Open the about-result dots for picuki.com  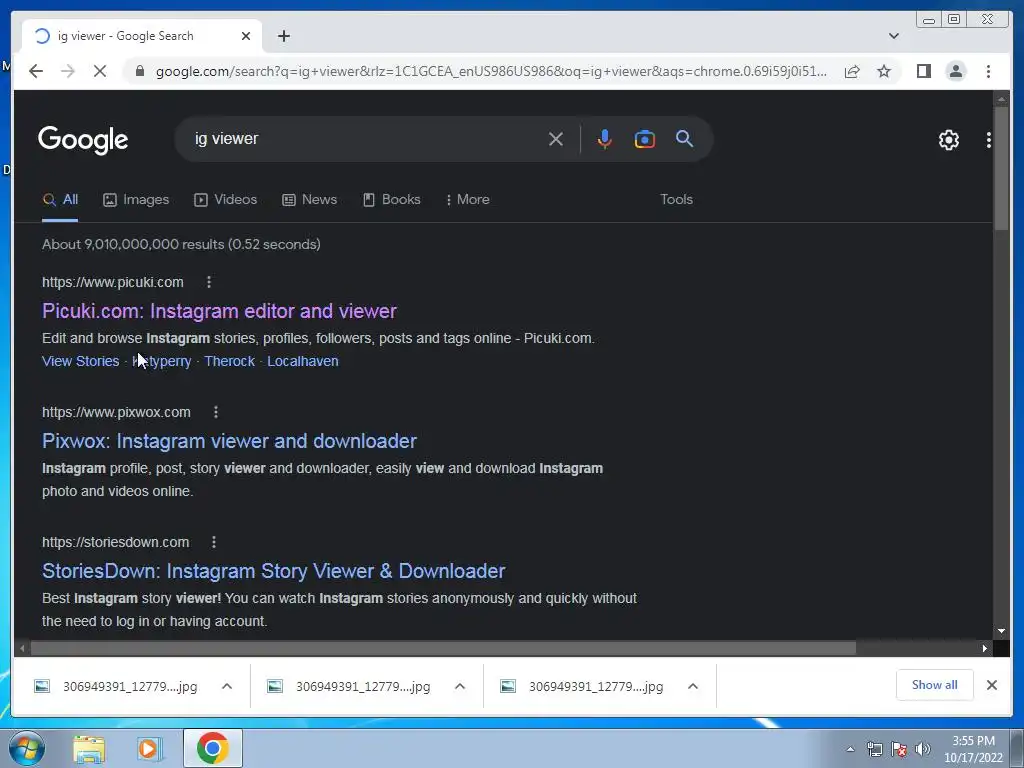pos(209,282)
